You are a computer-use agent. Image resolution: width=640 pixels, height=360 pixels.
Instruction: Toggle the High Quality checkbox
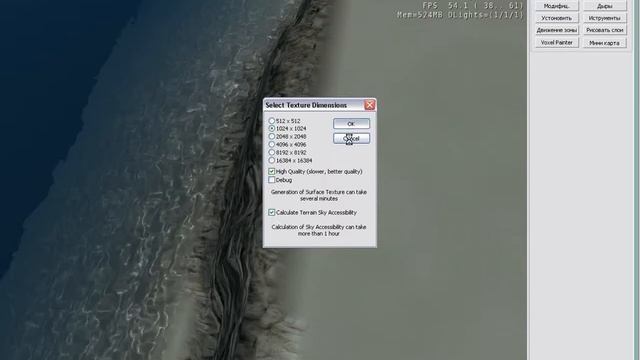point(272,171)
